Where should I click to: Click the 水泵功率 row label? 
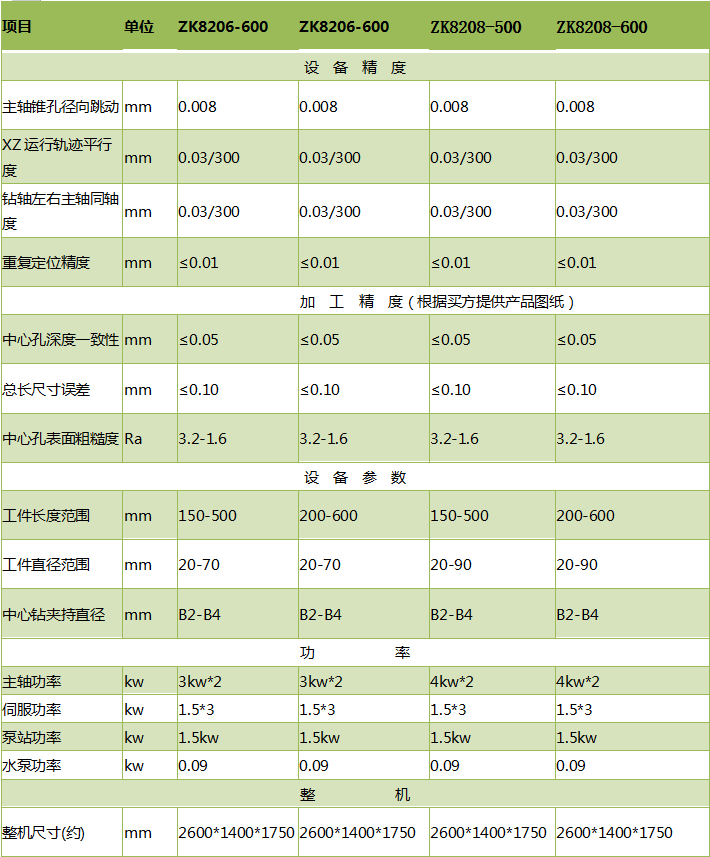(32, 766)
